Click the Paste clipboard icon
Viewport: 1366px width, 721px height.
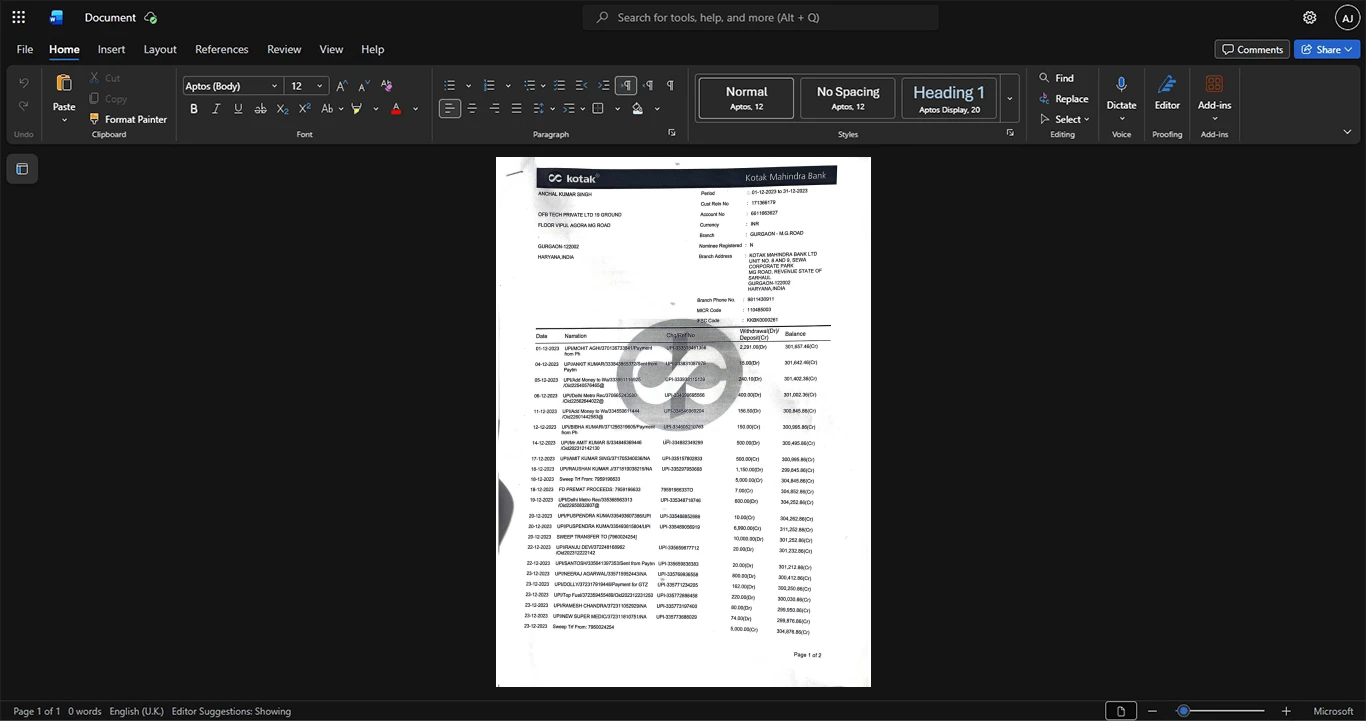(x=64, y=83)
